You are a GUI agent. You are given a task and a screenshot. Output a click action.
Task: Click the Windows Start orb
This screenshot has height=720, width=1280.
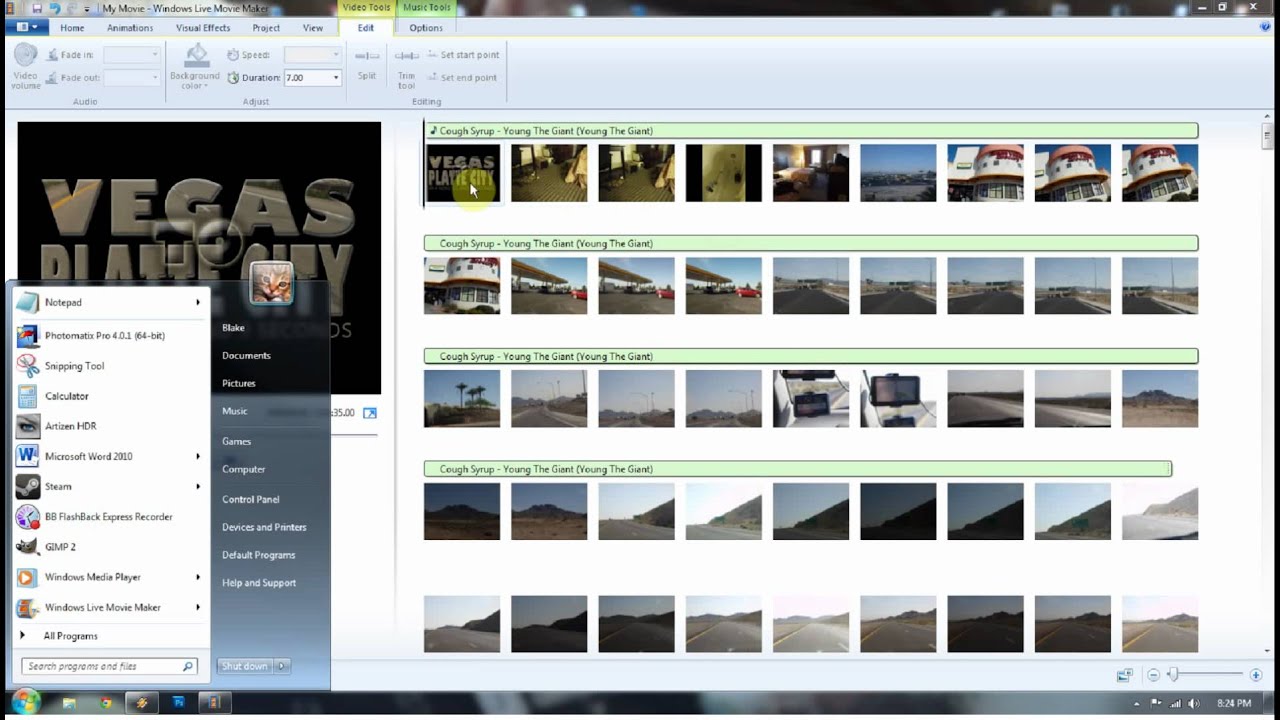pyautogui.click(x=26, y=702)
